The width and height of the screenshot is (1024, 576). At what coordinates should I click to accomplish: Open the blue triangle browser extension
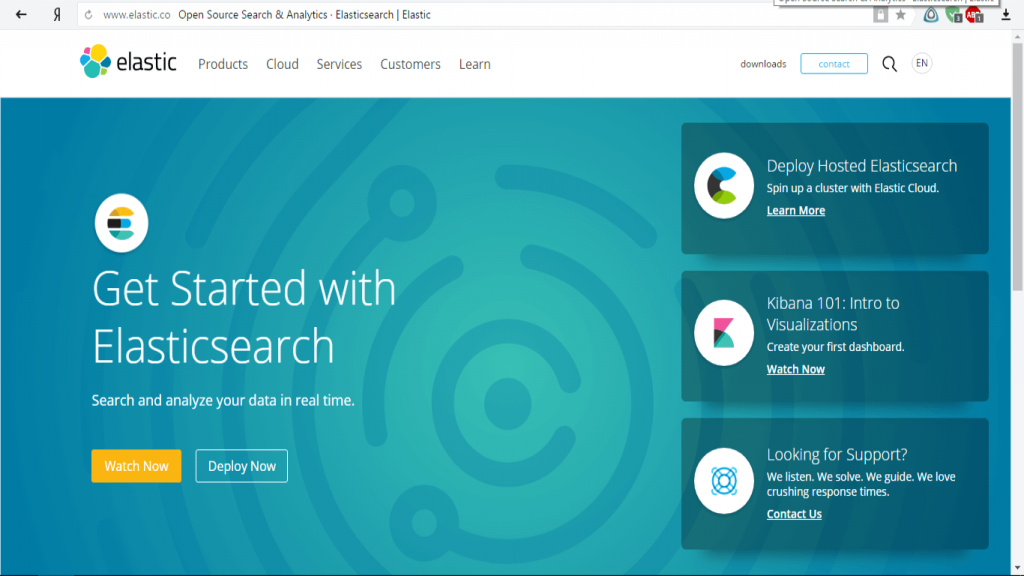tap(931, 15)
